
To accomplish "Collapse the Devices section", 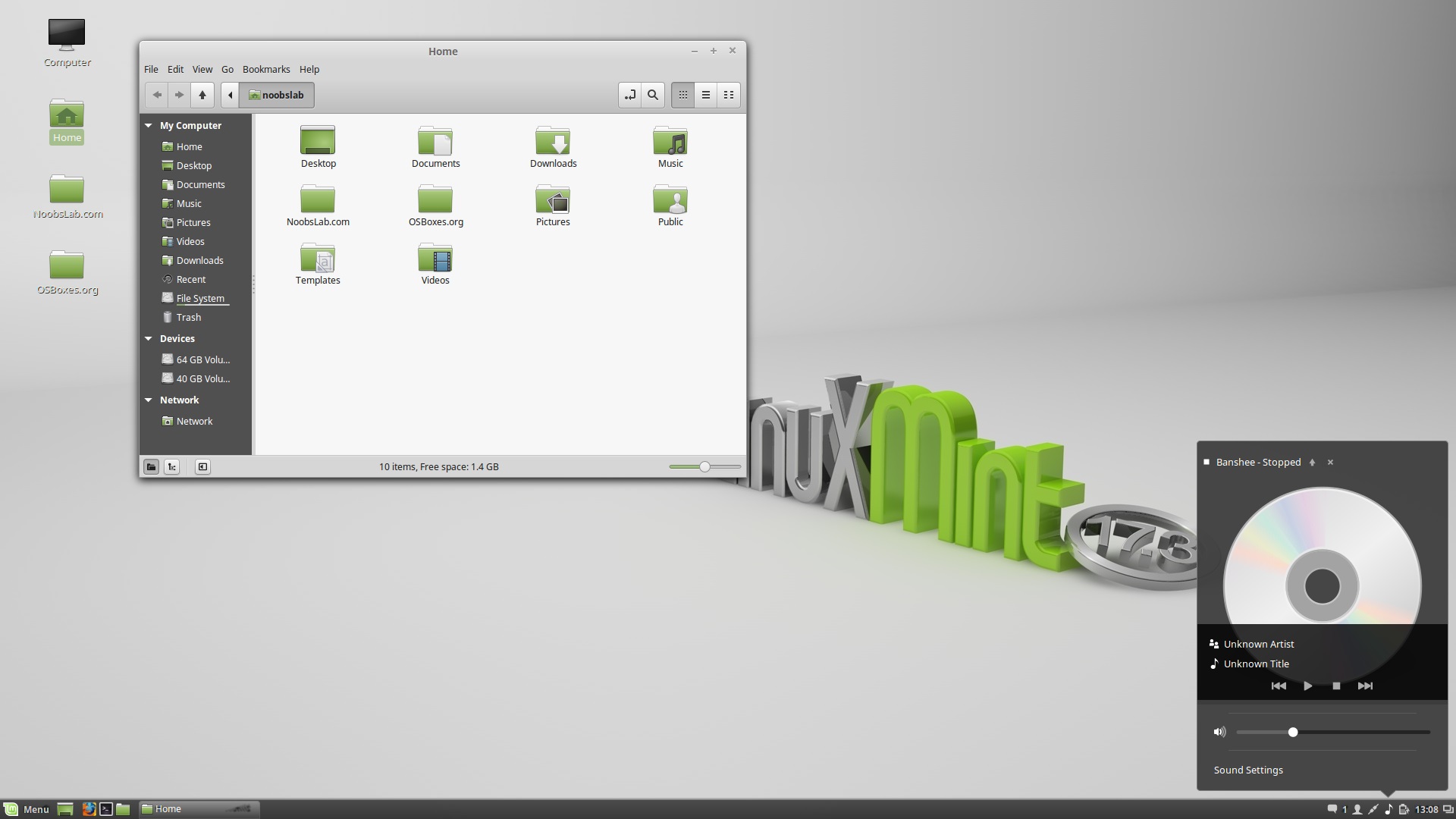I will click(x=149, y=338).
